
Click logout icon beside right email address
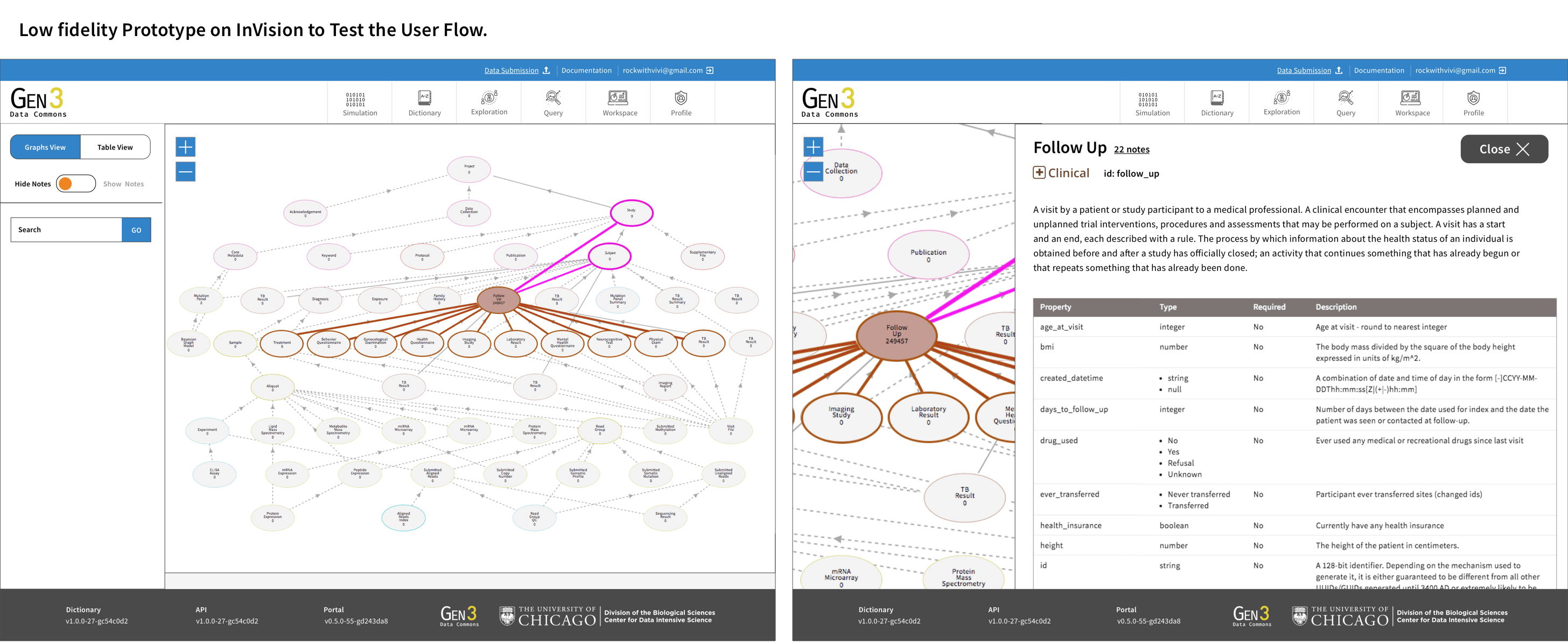click(x=1502, y=70)
